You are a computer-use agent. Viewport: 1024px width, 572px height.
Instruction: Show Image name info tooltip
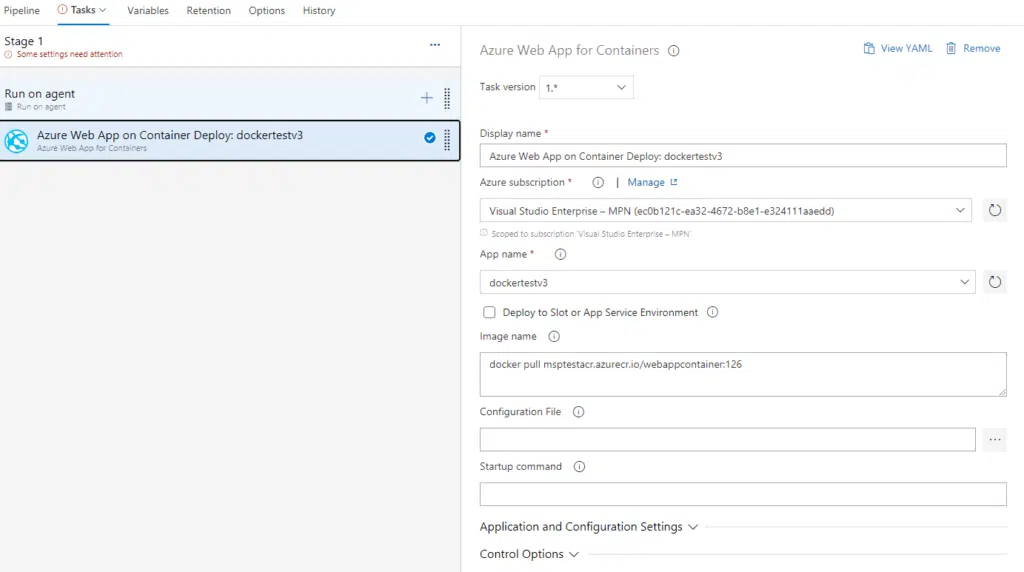point(554,336)
